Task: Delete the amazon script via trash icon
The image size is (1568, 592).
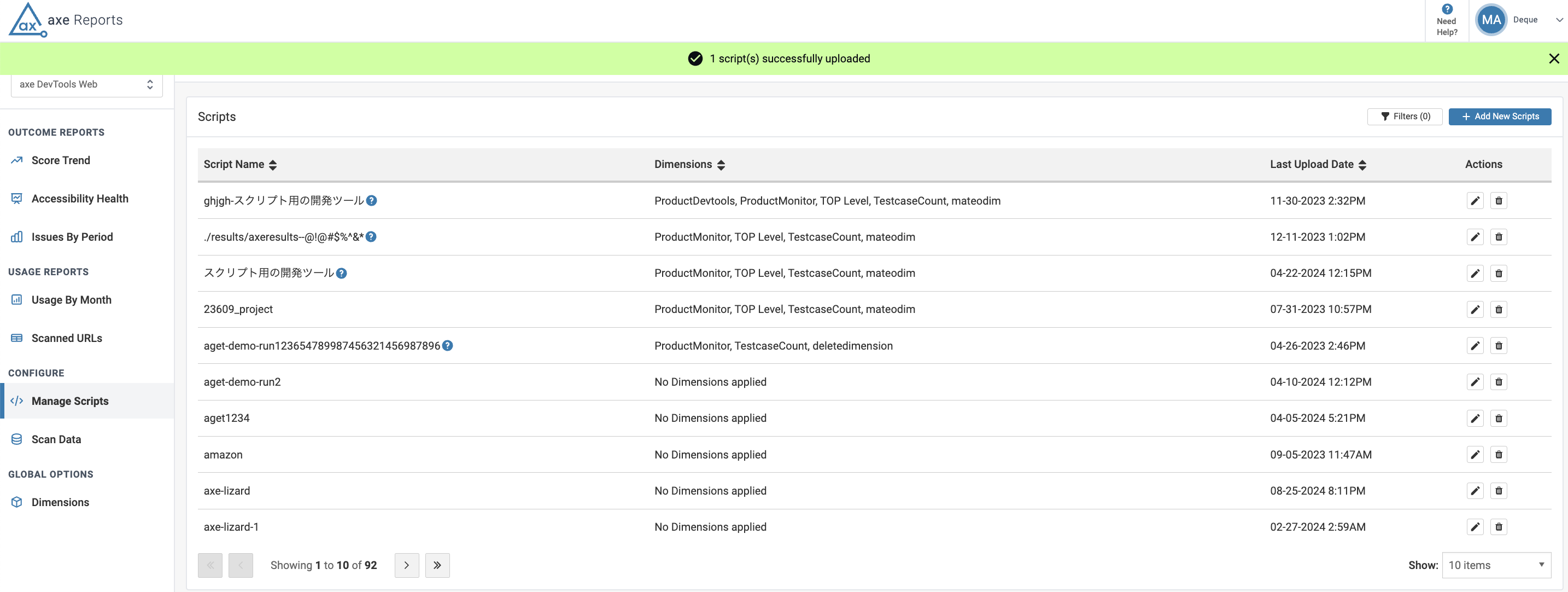Action: [x=1498, y=454]
